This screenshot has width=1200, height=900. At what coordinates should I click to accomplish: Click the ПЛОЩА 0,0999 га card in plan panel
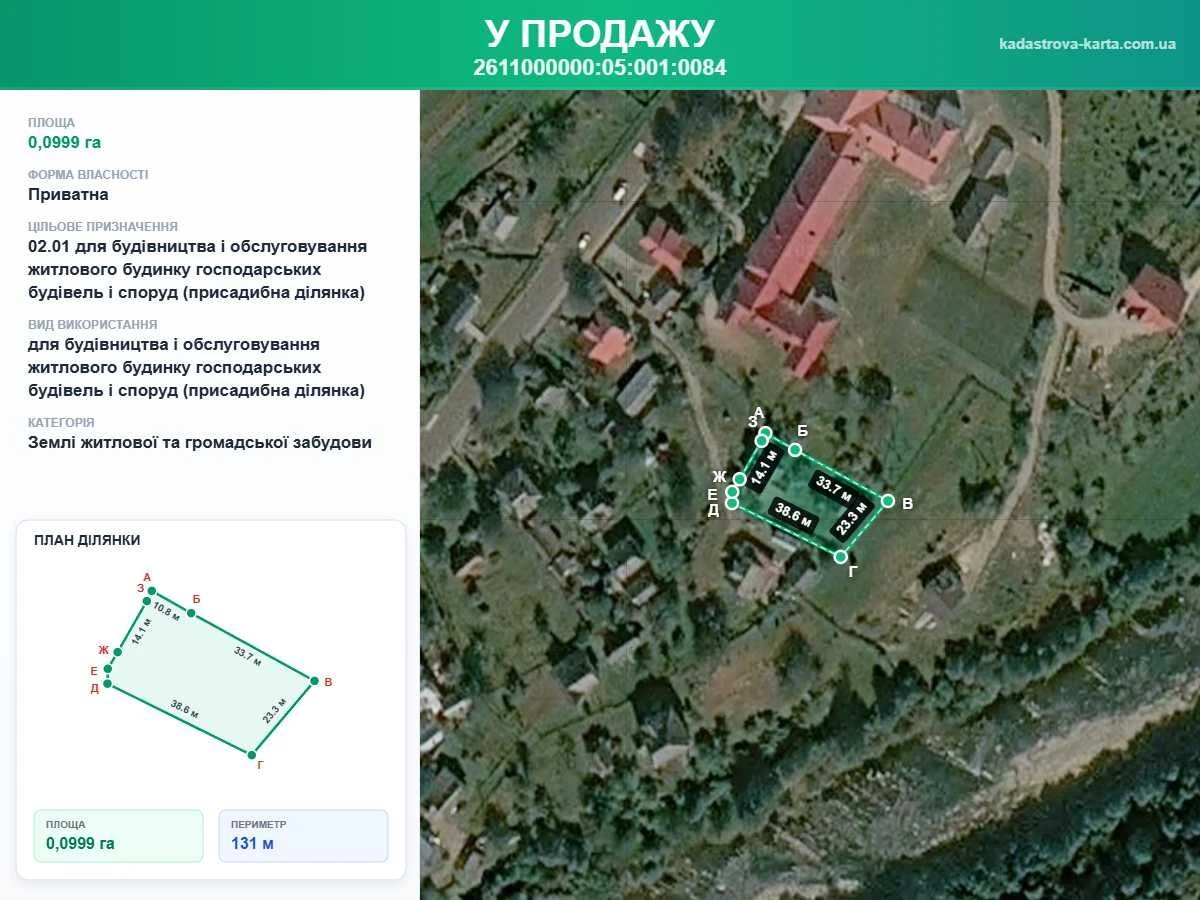(x=118, y=835)
